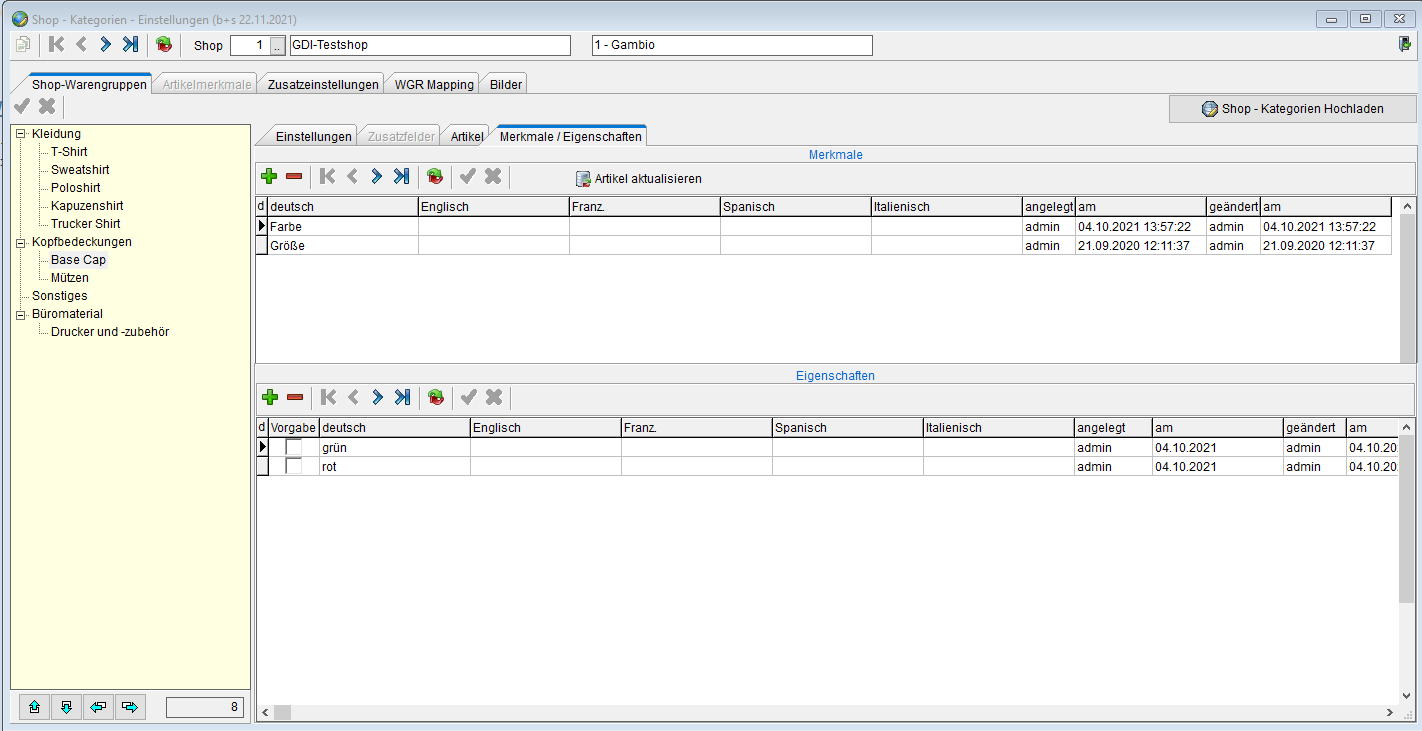
Task: Refresh the Eigenschaften list
Action: click(435, 398)
